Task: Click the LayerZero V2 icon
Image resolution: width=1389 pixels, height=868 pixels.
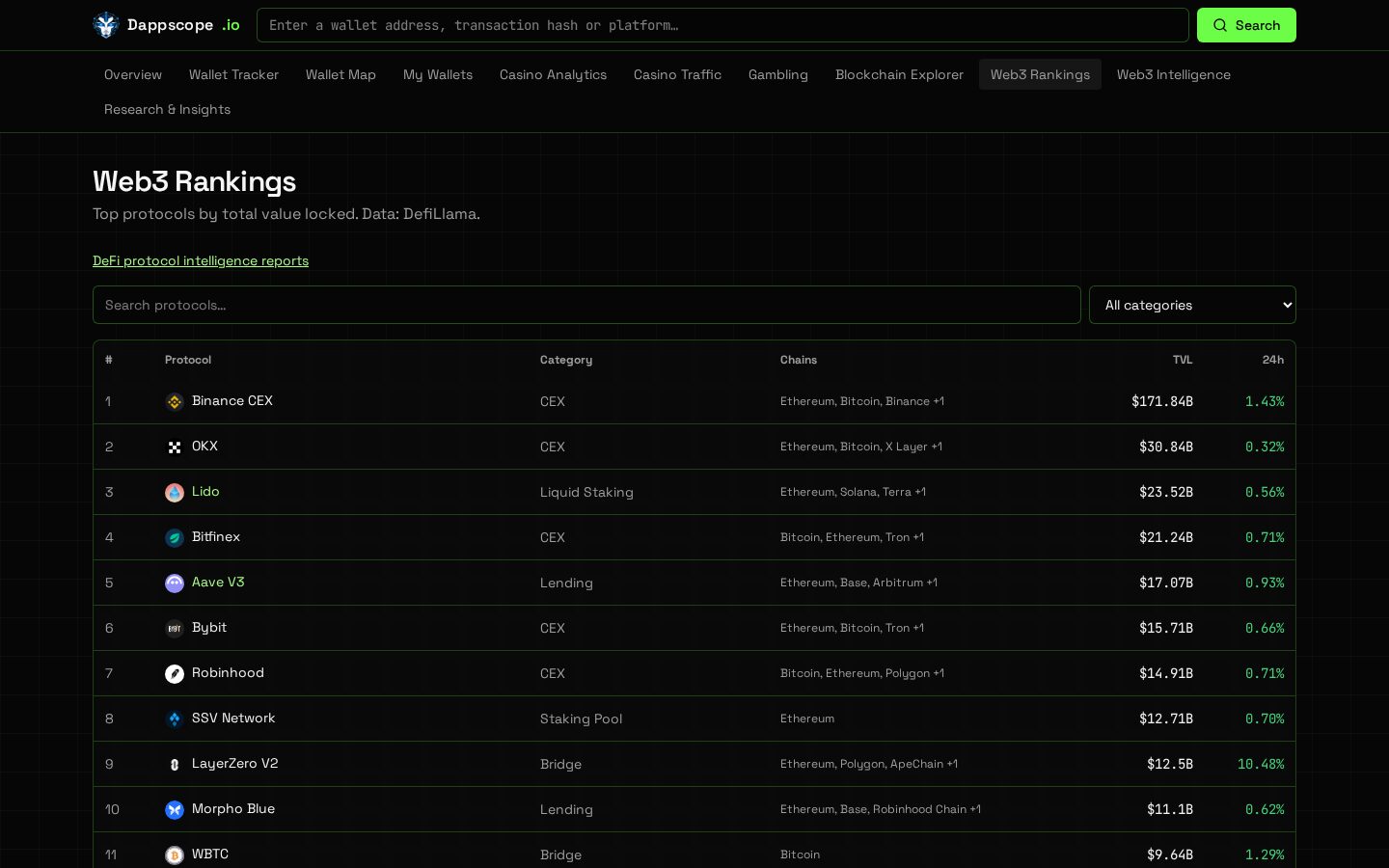Action: pos(175,765)
